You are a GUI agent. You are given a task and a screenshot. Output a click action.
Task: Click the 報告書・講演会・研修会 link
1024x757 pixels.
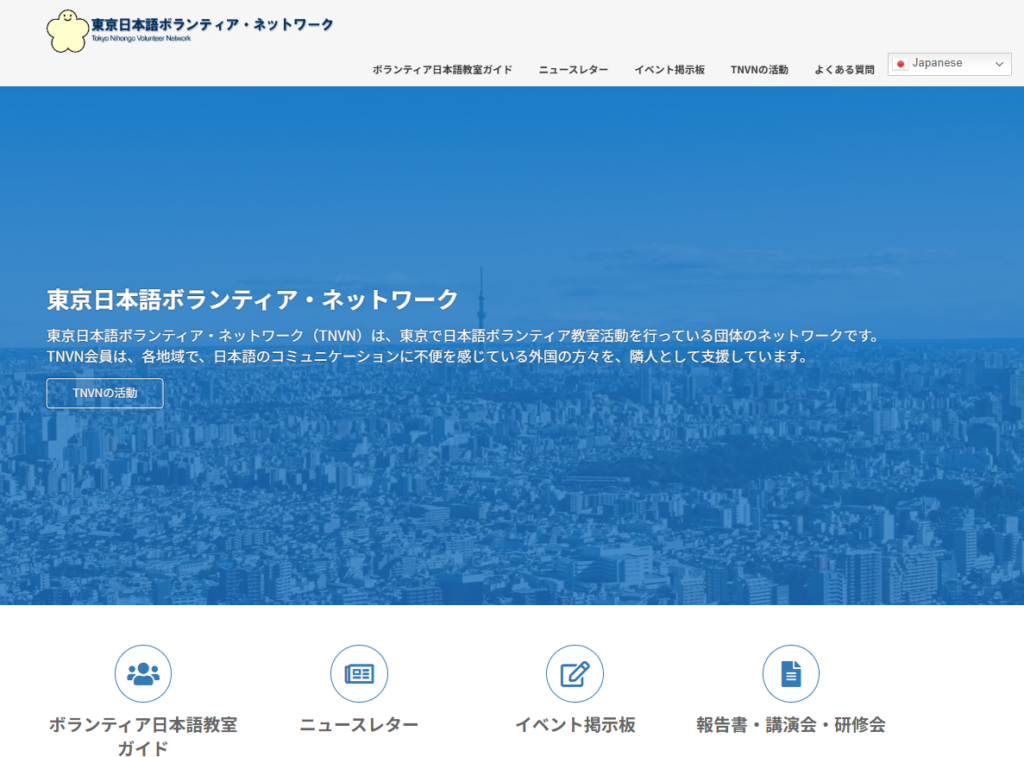click(790, 723)
